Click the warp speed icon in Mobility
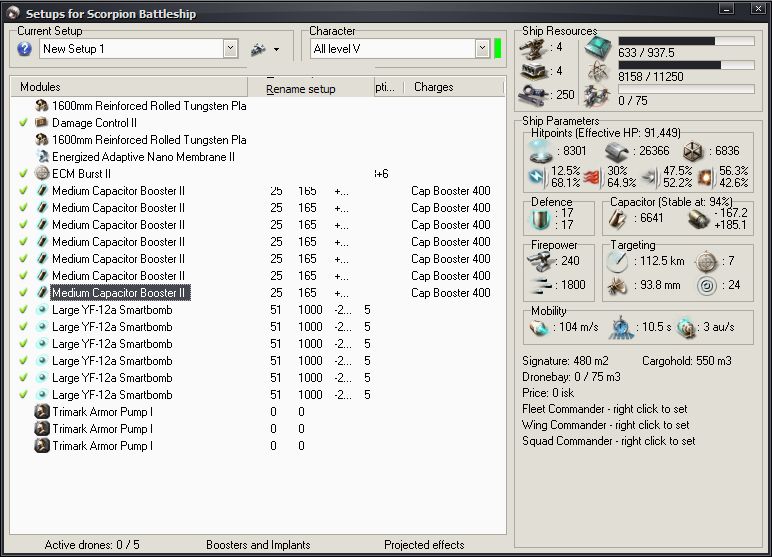772x557 pixels. coord(686,328)
